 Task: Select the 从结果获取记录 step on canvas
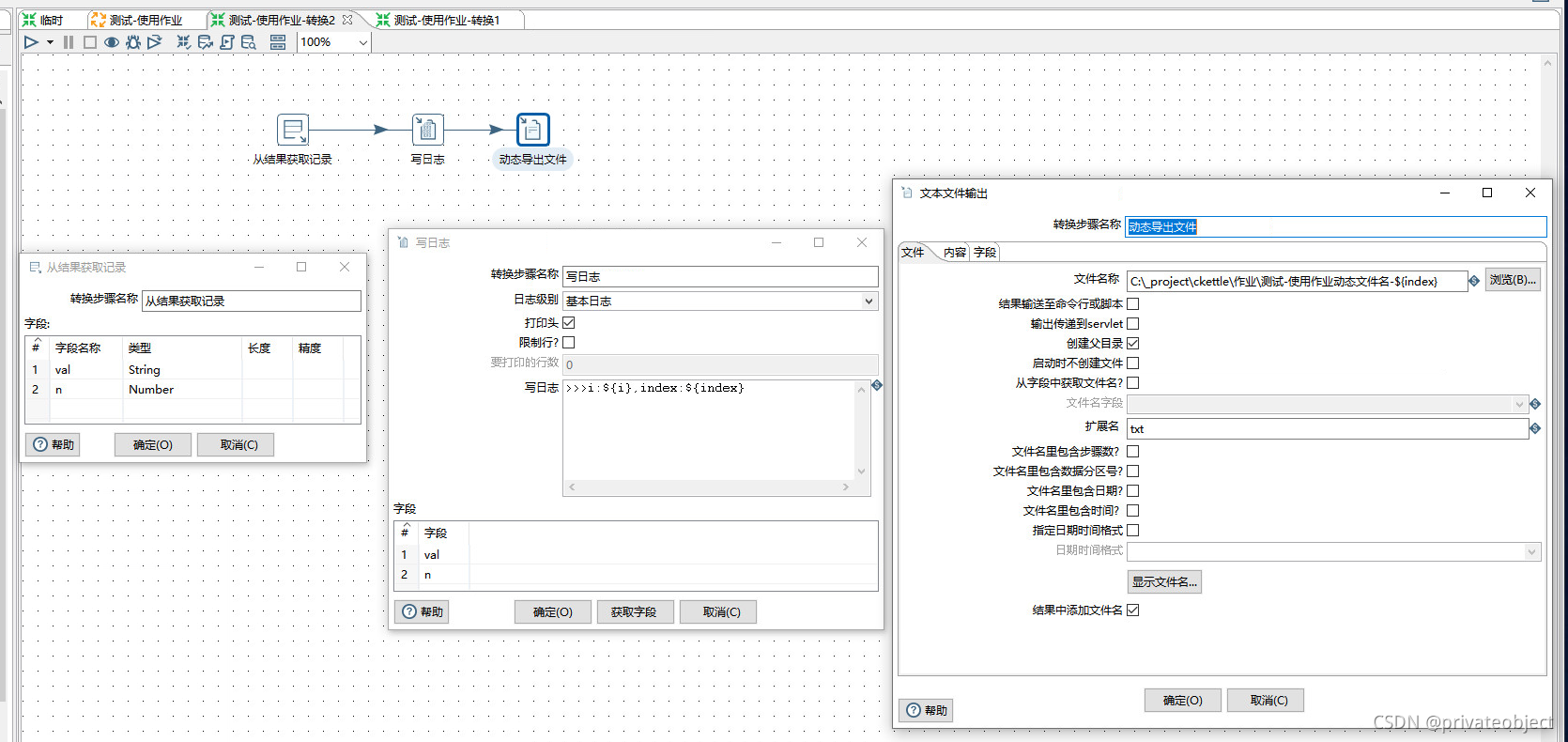coord(293,130)
